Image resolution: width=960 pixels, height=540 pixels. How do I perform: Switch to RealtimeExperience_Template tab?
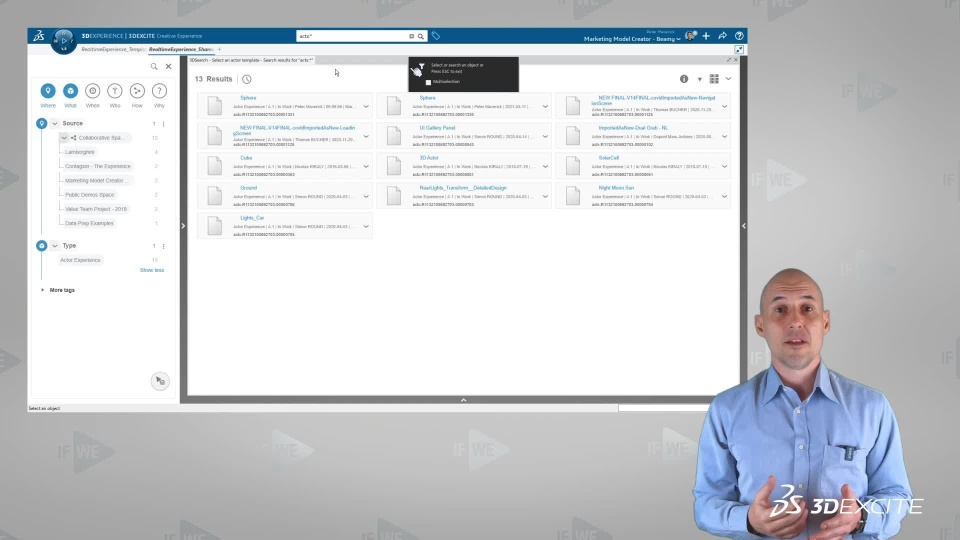[113, 49]
